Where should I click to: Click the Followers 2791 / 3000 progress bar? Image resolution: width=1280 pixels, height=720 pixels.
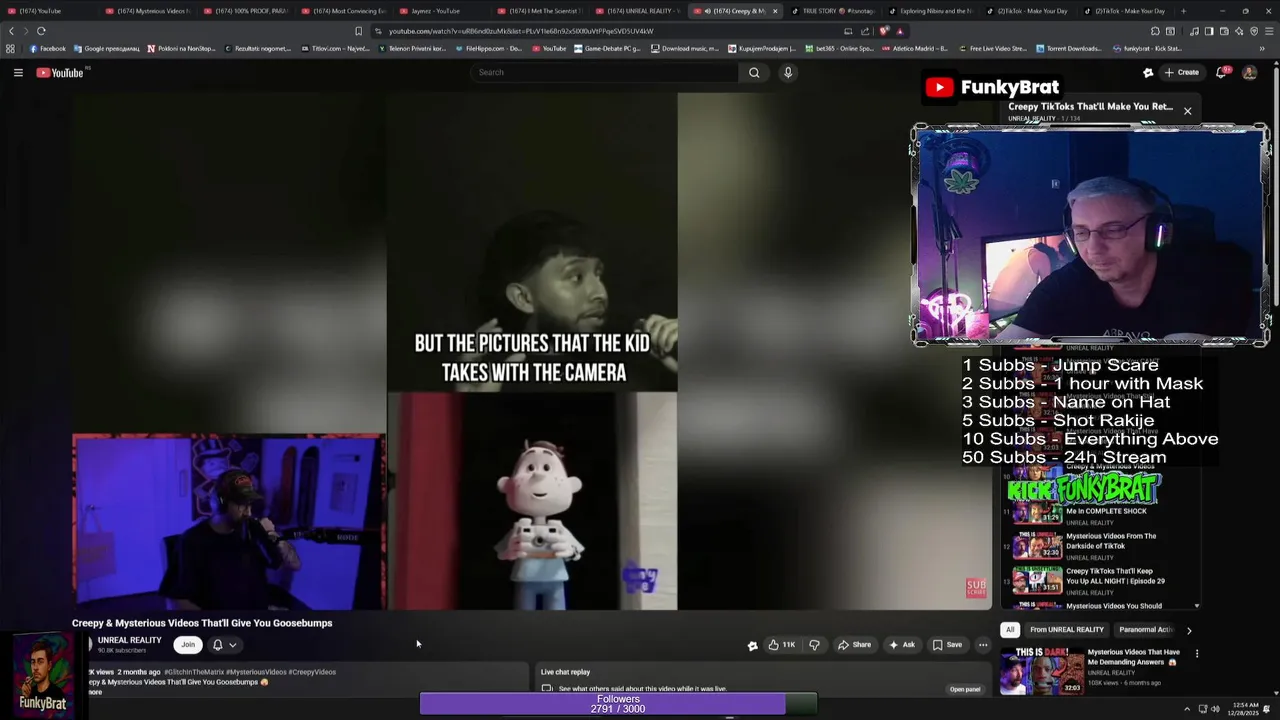[618, 704]
